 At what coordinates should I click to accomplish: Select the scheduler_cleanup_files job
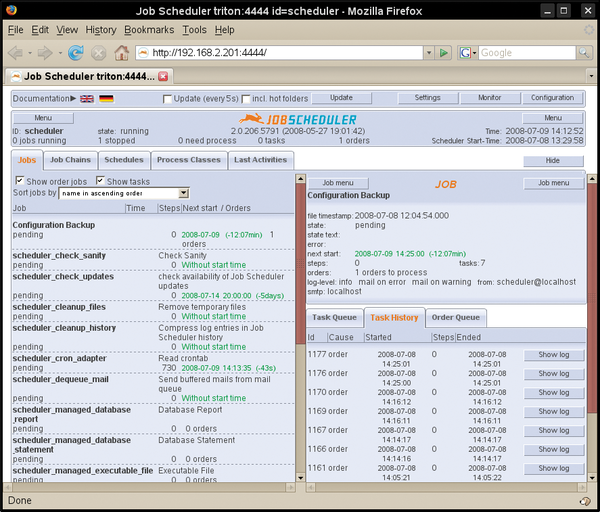click(59, 307)
